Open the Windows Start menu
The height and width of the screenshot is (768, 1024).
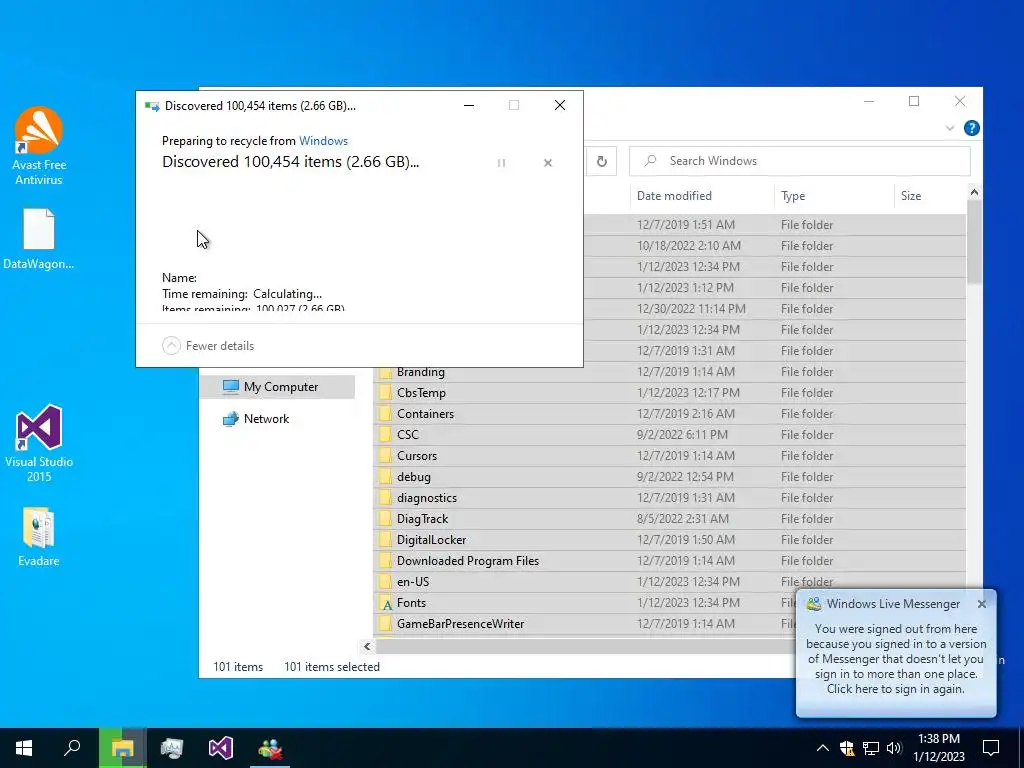pos(24,748)
